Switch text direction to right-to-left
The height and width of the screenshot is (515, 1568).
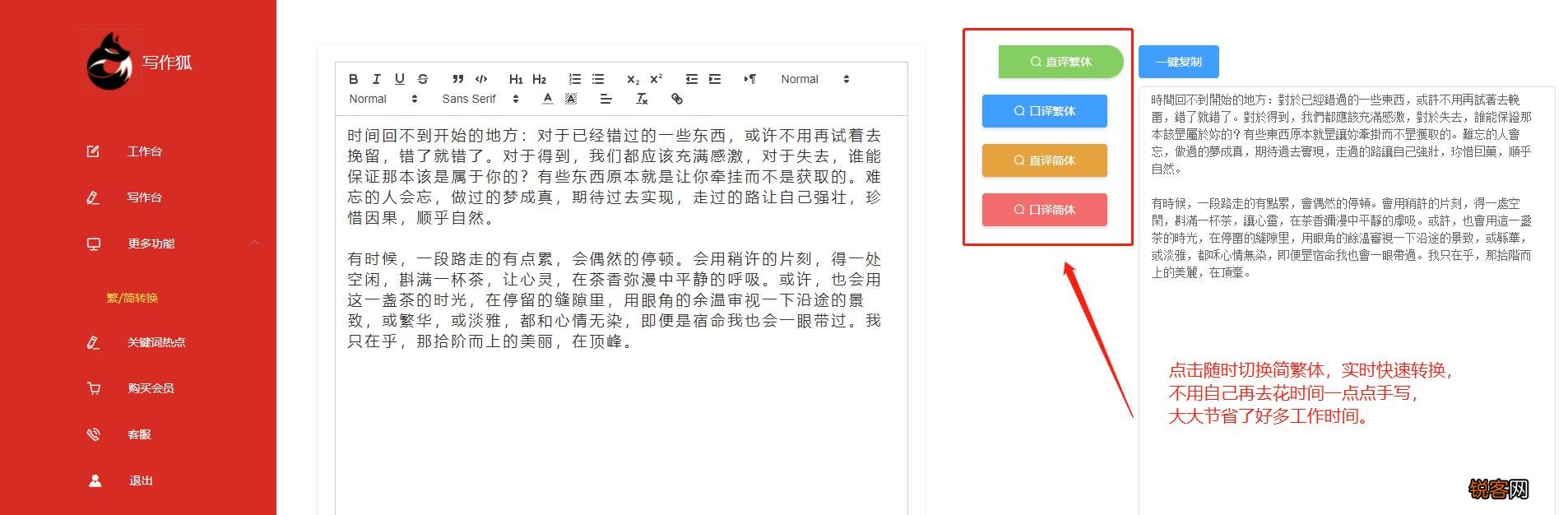[749, 79]
